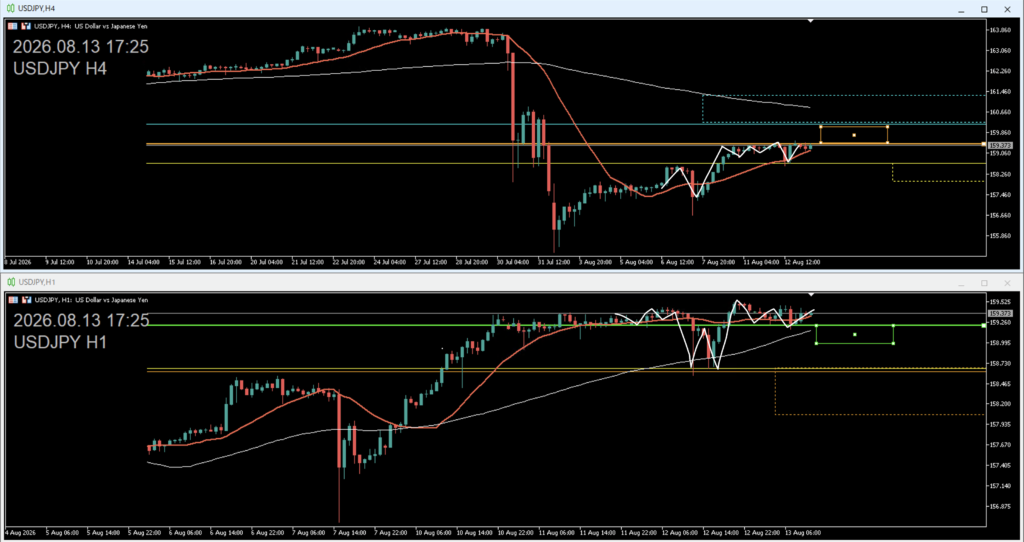The height and width of the screenshot is (542, 1024).
Task: Click the 163.860 price scale label
Action: 1000,30
